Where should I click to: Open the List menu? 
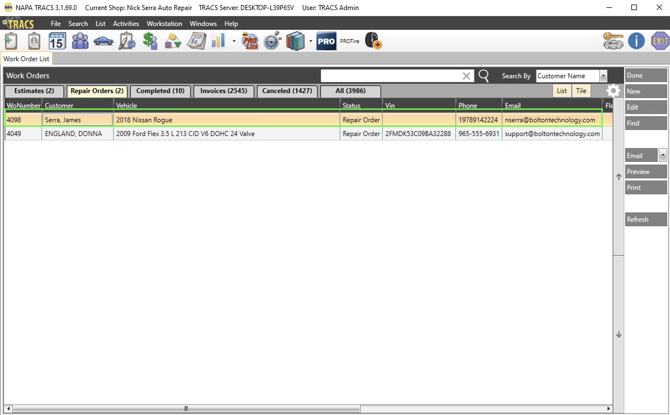(x=100, y=24)
